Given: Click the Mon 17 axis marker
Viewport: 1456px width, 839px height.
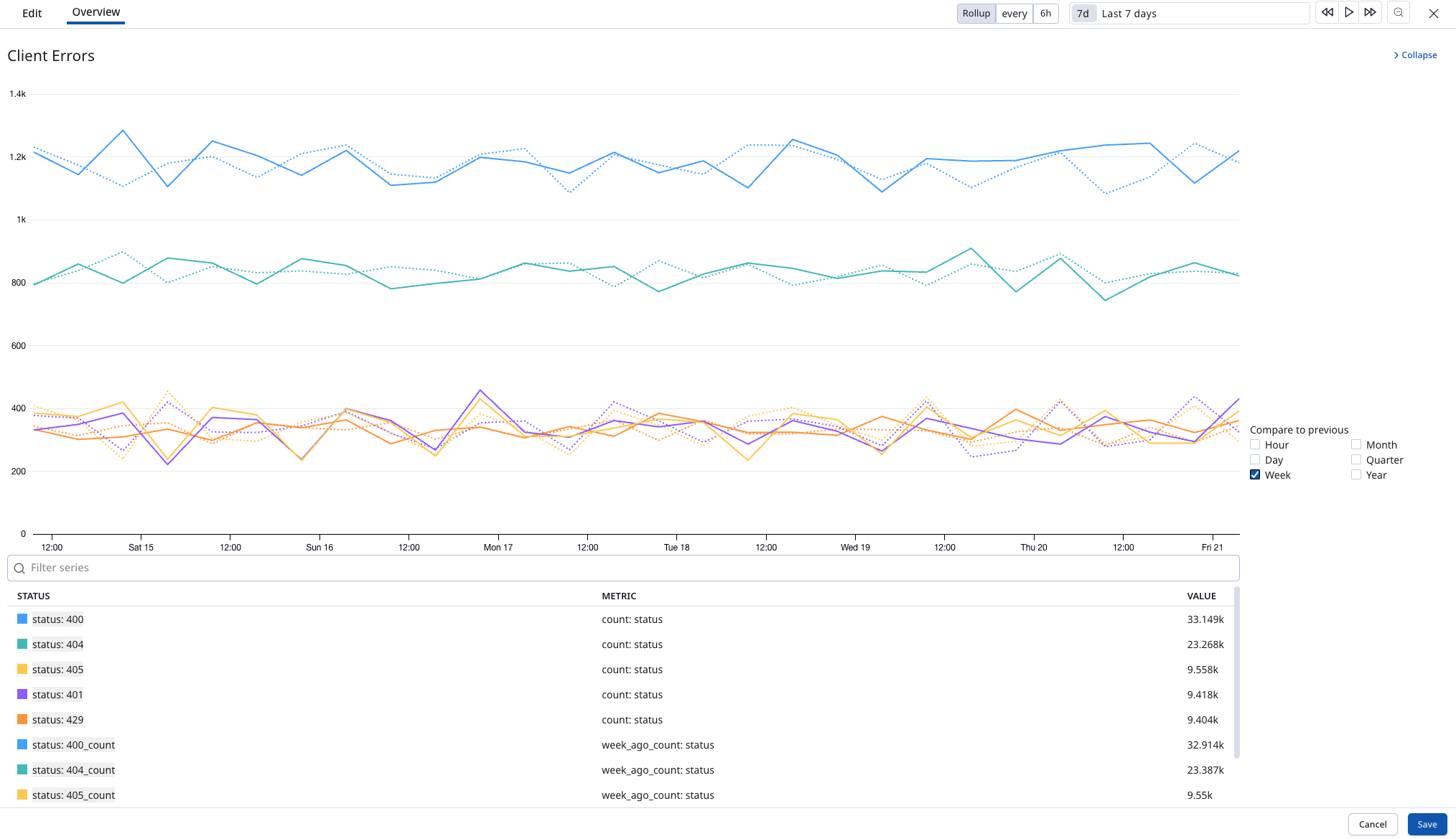Looking at the screenshot, I should coord(498,548).
